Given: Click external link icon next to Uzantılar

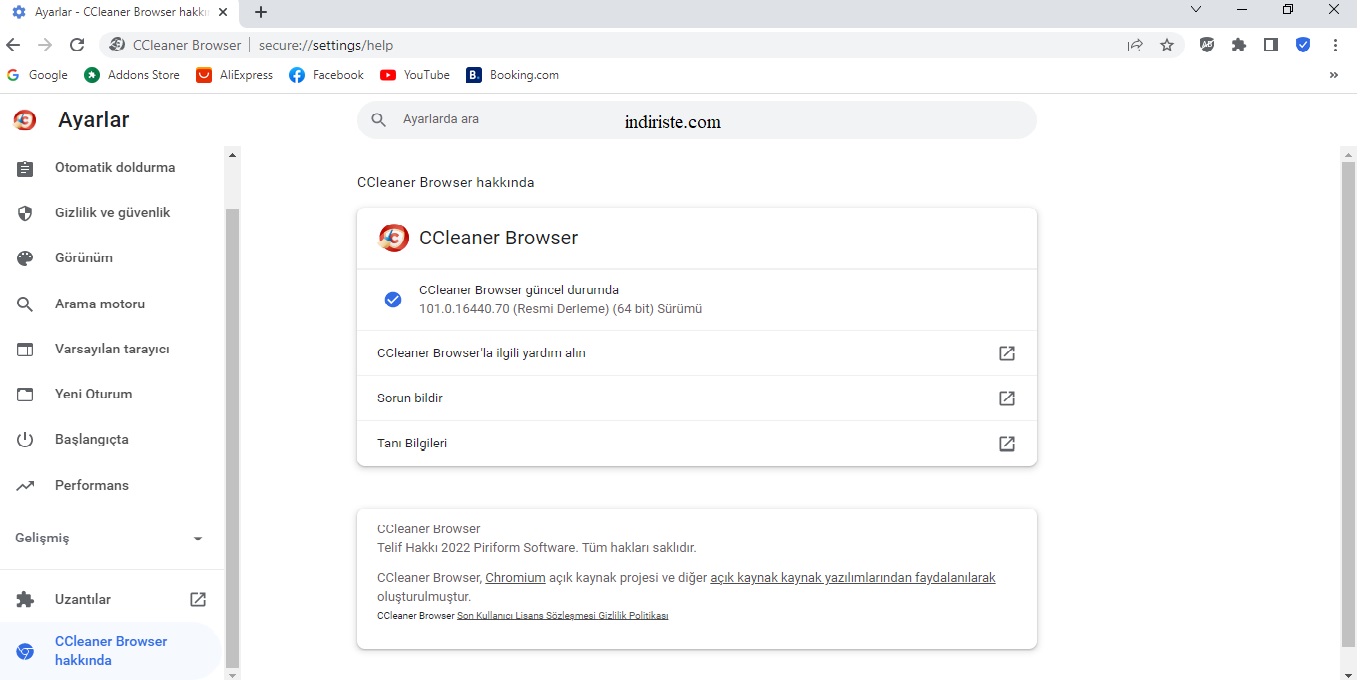Looking at the screenshot, I should 198,600.
